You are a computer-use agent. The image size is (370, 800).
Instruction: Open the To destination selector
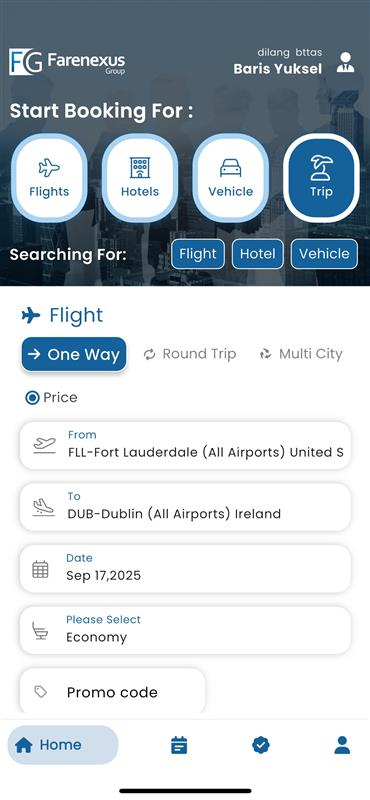[185, 507]
